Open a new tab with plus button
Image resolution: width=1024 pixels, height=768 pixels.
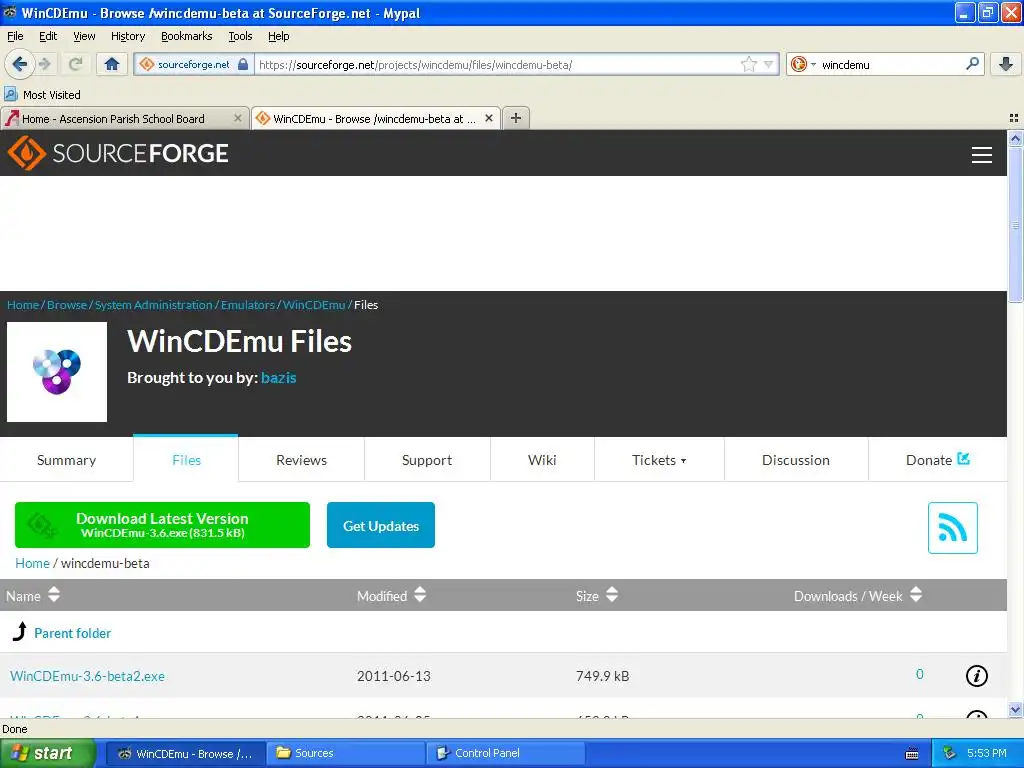[x=516, y=118]
